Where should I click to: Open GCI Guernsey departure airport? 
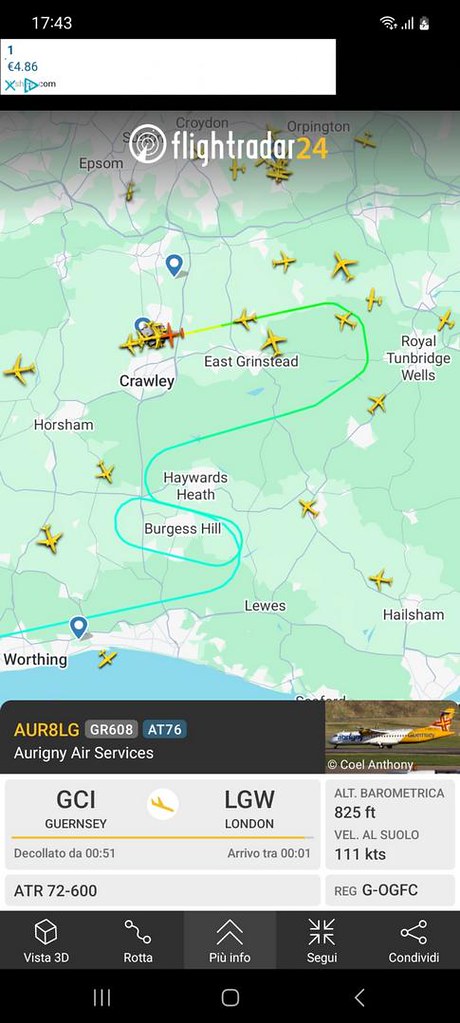[x=76, y=810]
